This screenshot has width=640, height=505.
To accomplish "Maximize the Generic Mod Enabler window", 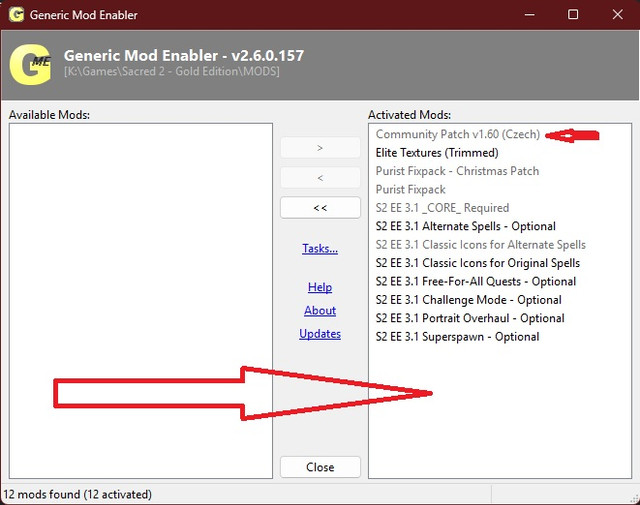I will pyautogui.click(x=573, y=15).
